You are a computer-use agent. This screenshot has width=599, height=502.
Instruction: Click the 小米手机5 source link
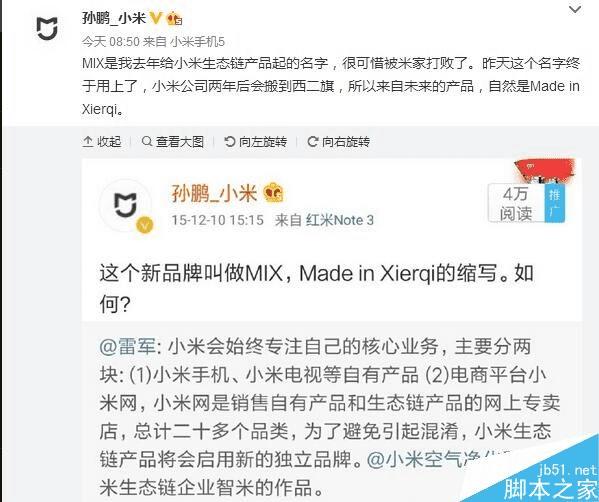point(197,41)
